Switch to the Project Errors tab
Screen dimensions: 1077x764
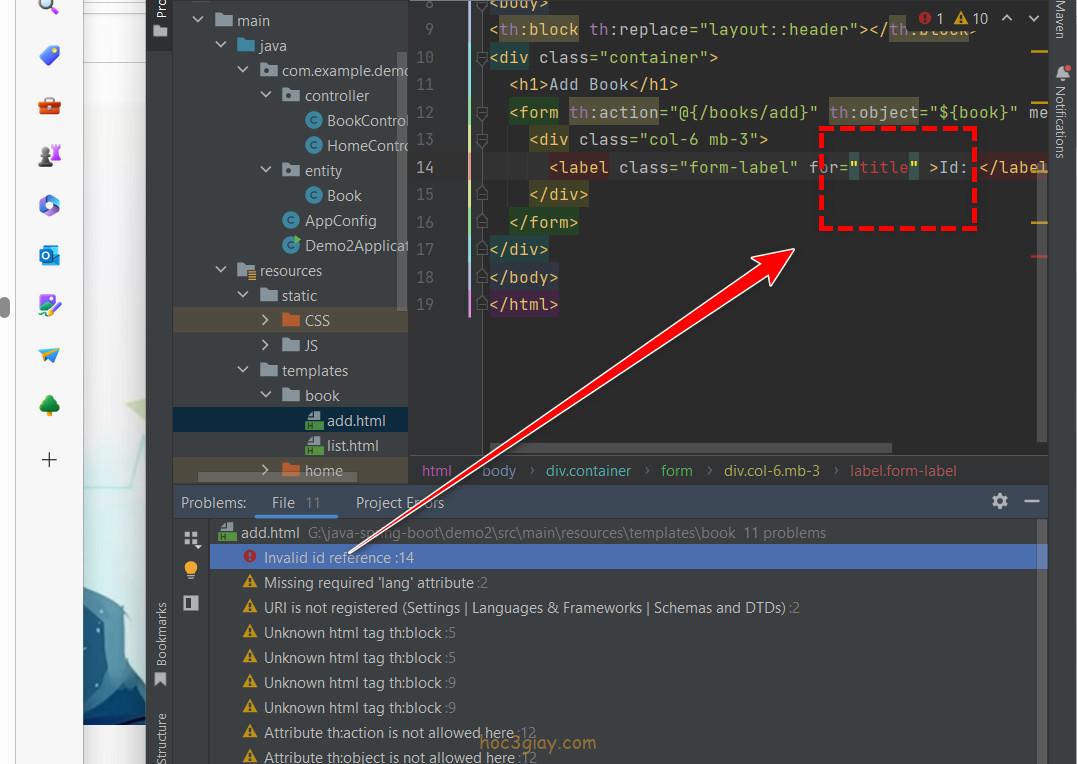(x=399, y=503)
